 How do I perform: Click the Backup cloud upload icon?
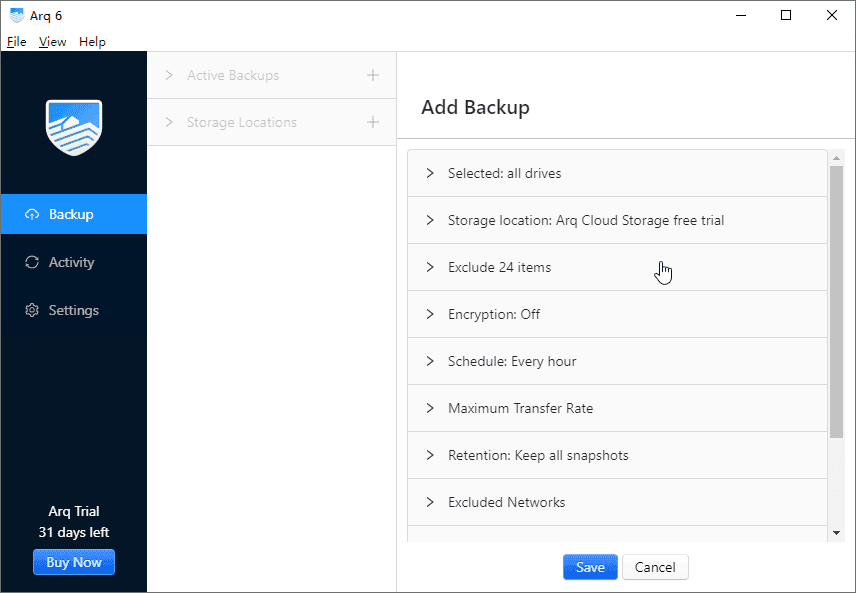click(x=32, y=214)
